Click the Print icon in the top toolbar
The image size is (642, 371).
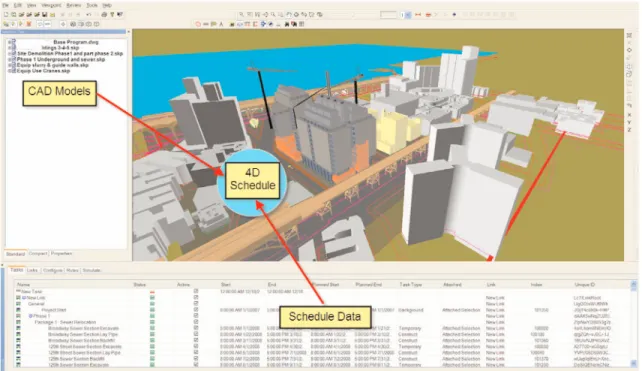(x=104, y=15)
